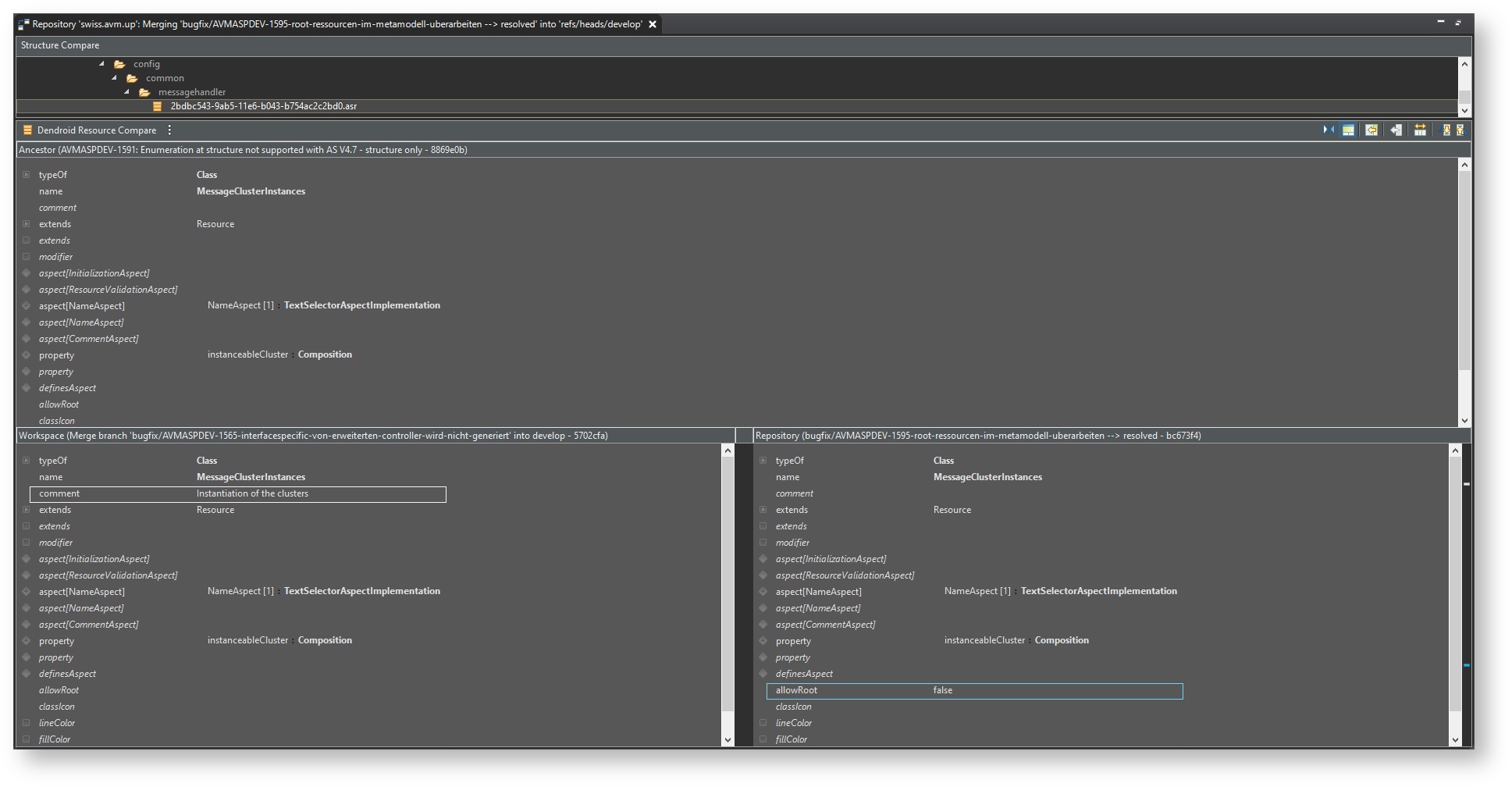
Task: Select the allowRoot false row in Repository
Action: pyautogui.click(x=974, y=691)
